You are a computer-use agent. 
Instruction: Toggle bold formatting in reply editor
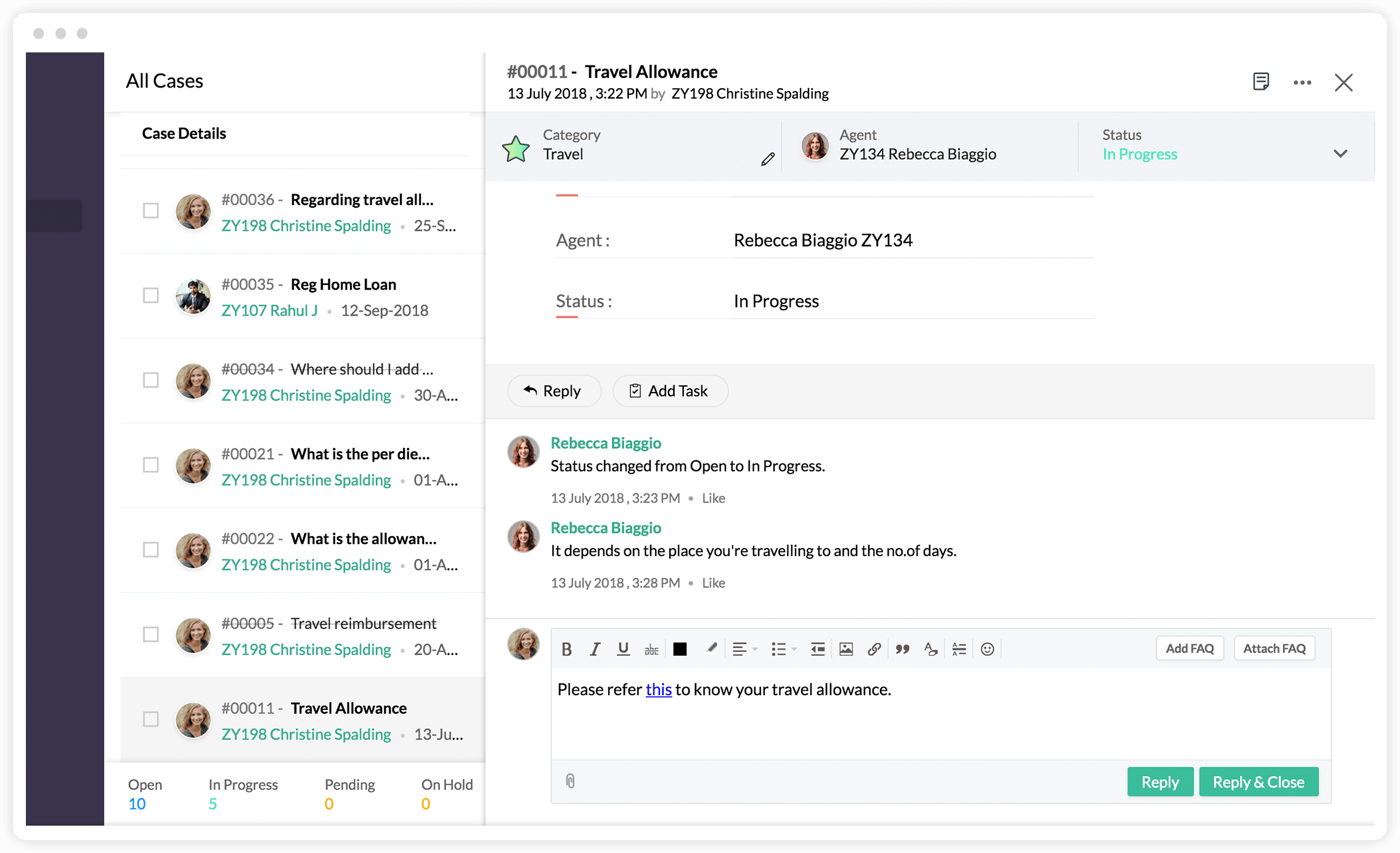point(567,649)
